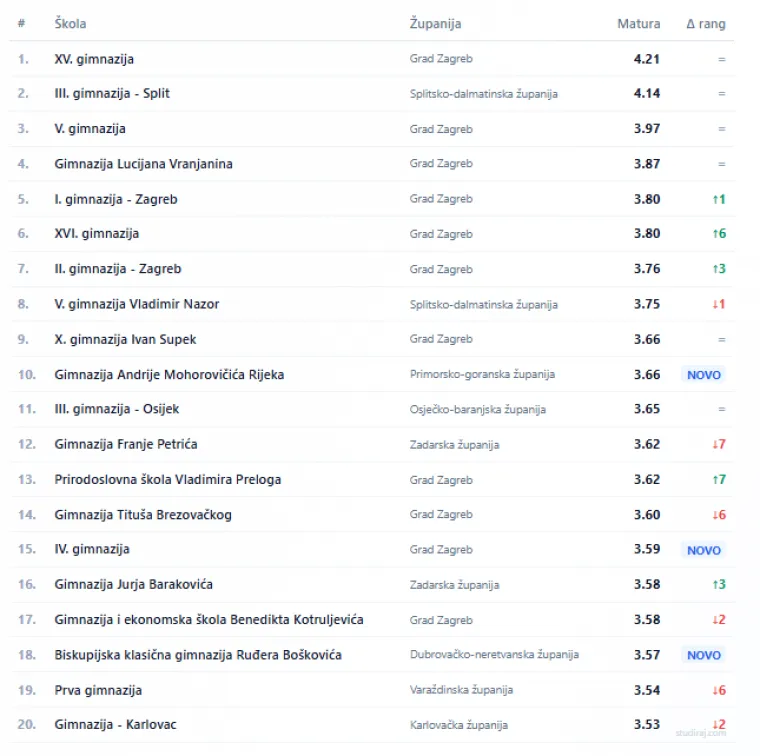Viewport: 760px width, 756px height.
Task: Click the NOVO badge beside IV. gimnazija
Action: (704, 550)
